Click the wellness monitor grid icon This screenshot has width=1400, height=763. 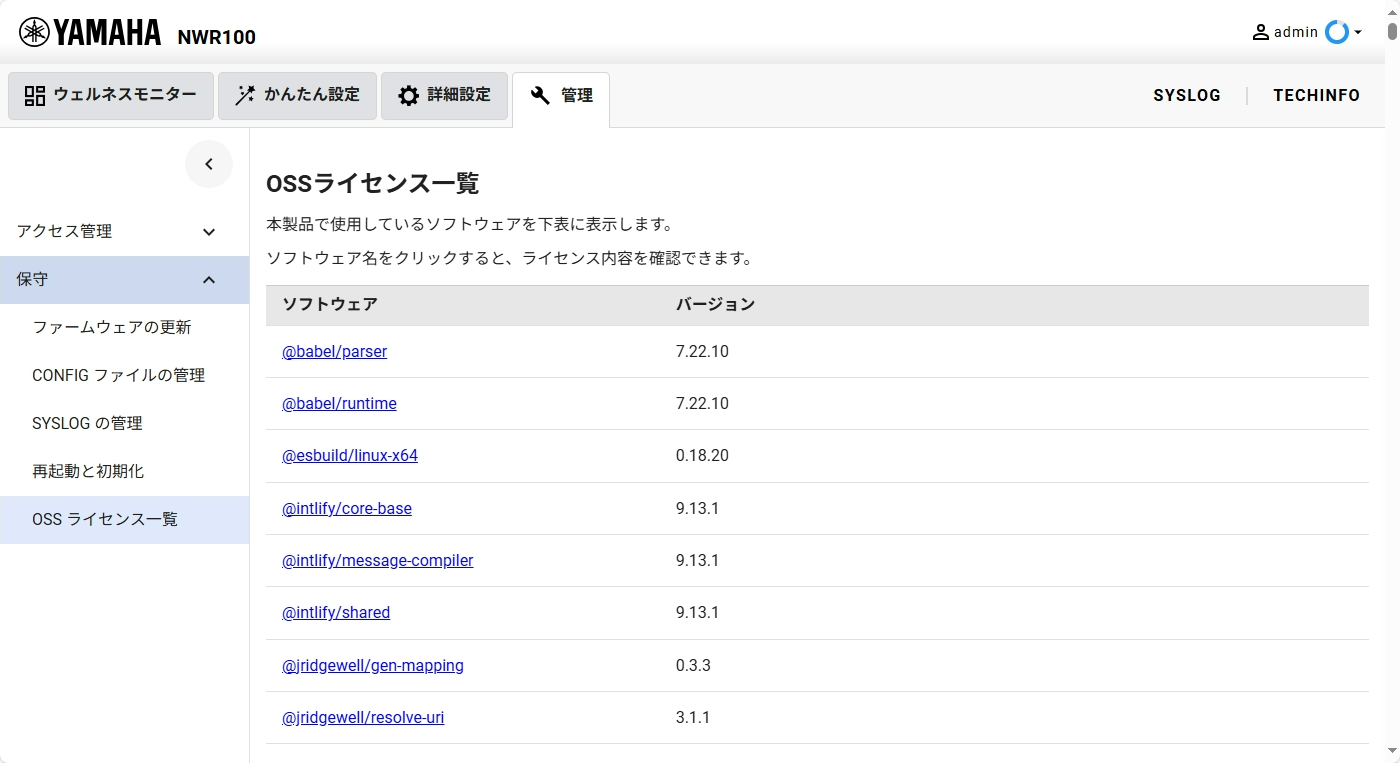pos(35,96)
